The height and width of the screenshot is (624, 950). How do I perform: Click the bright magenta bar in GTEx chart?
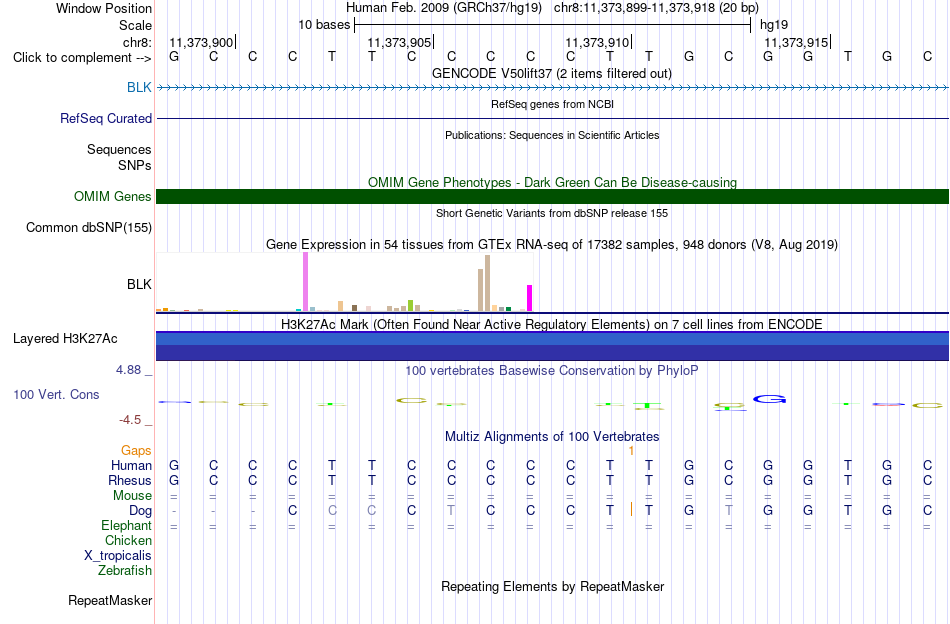click(x=530, y=298)
